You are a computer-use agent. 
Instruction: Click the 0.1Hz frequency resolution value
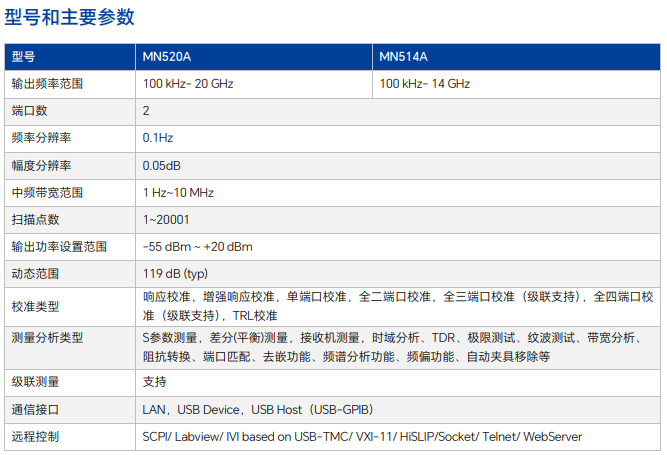pos(158,138)
